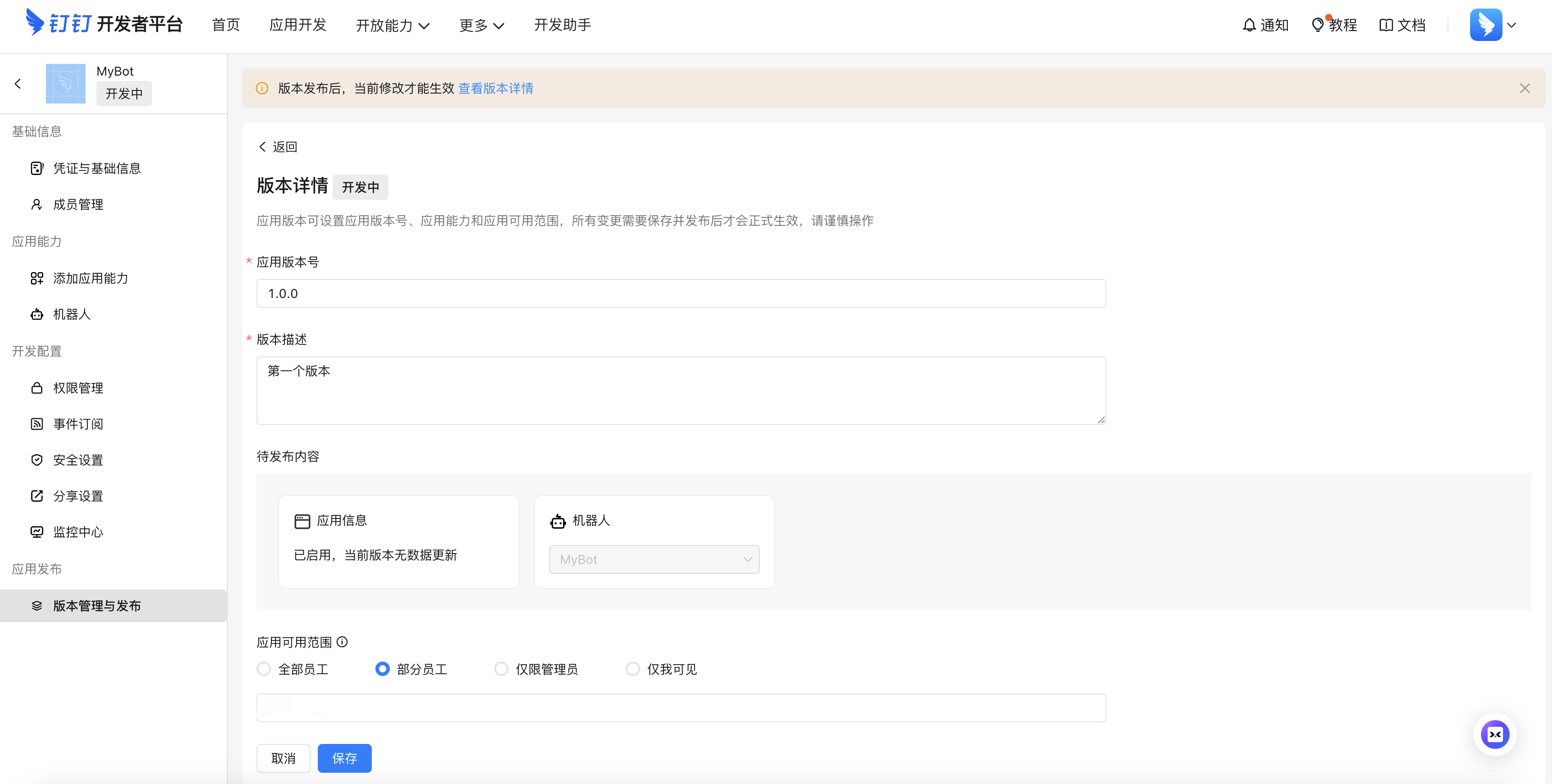Select the 仅我可见 radio option
1552x784 pixels.
coord(632,669)
